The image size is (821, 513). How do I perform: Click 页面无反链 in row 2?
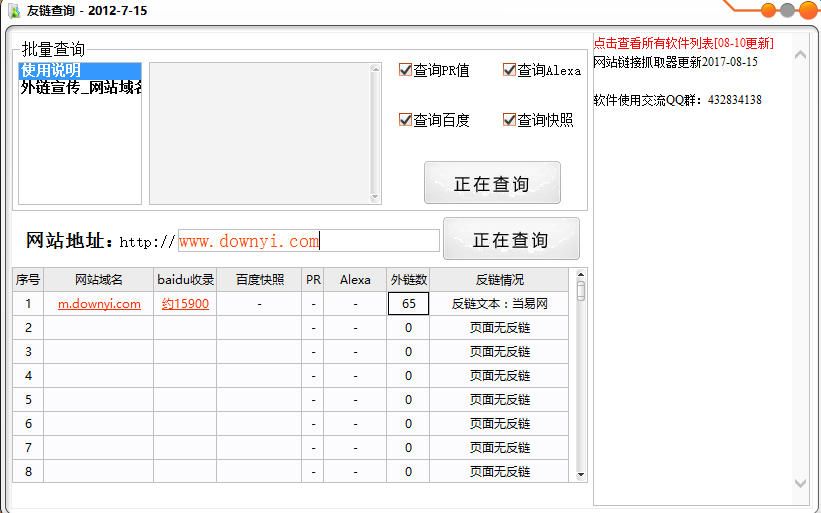point(499,328)
